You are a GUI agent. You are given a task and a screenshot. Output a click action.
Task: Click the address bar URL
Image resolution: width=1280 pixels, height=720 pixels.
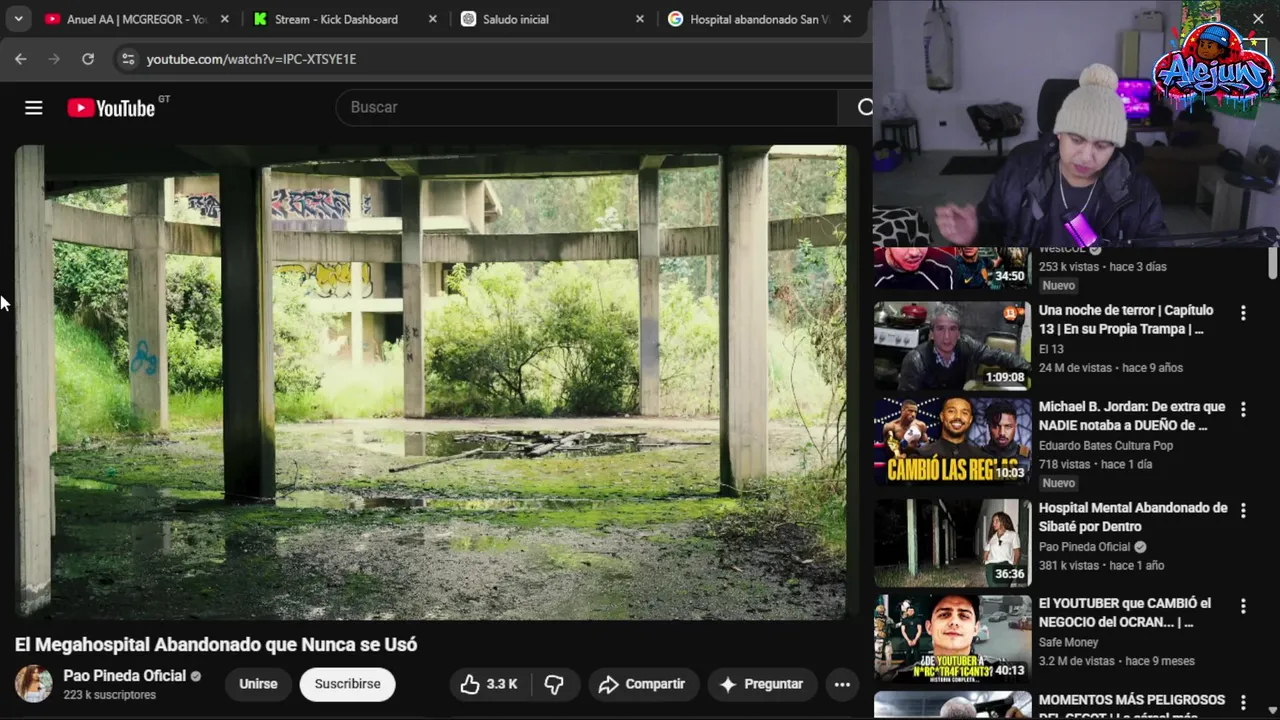click(251, 59)
